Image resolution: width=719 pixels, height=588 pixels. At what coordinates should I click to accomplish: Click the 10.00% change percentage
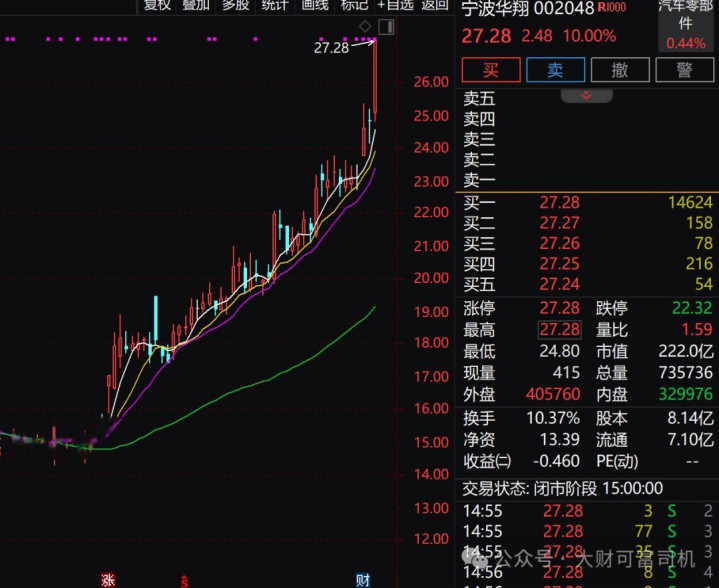[589, 36]
